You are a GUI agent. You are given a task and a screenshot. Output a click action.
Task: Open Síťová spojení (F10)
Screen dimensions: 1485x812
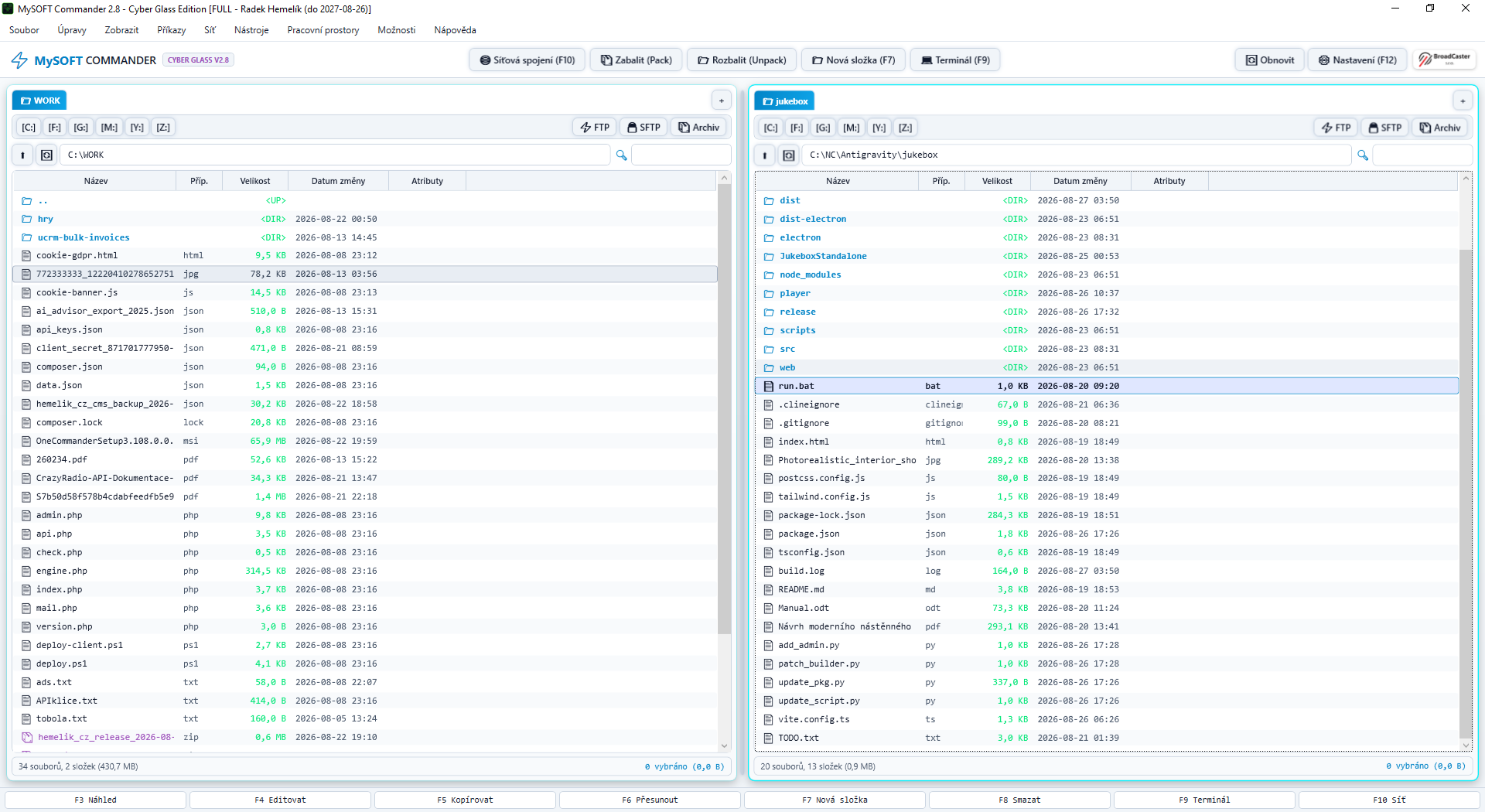tap(527, 60)
